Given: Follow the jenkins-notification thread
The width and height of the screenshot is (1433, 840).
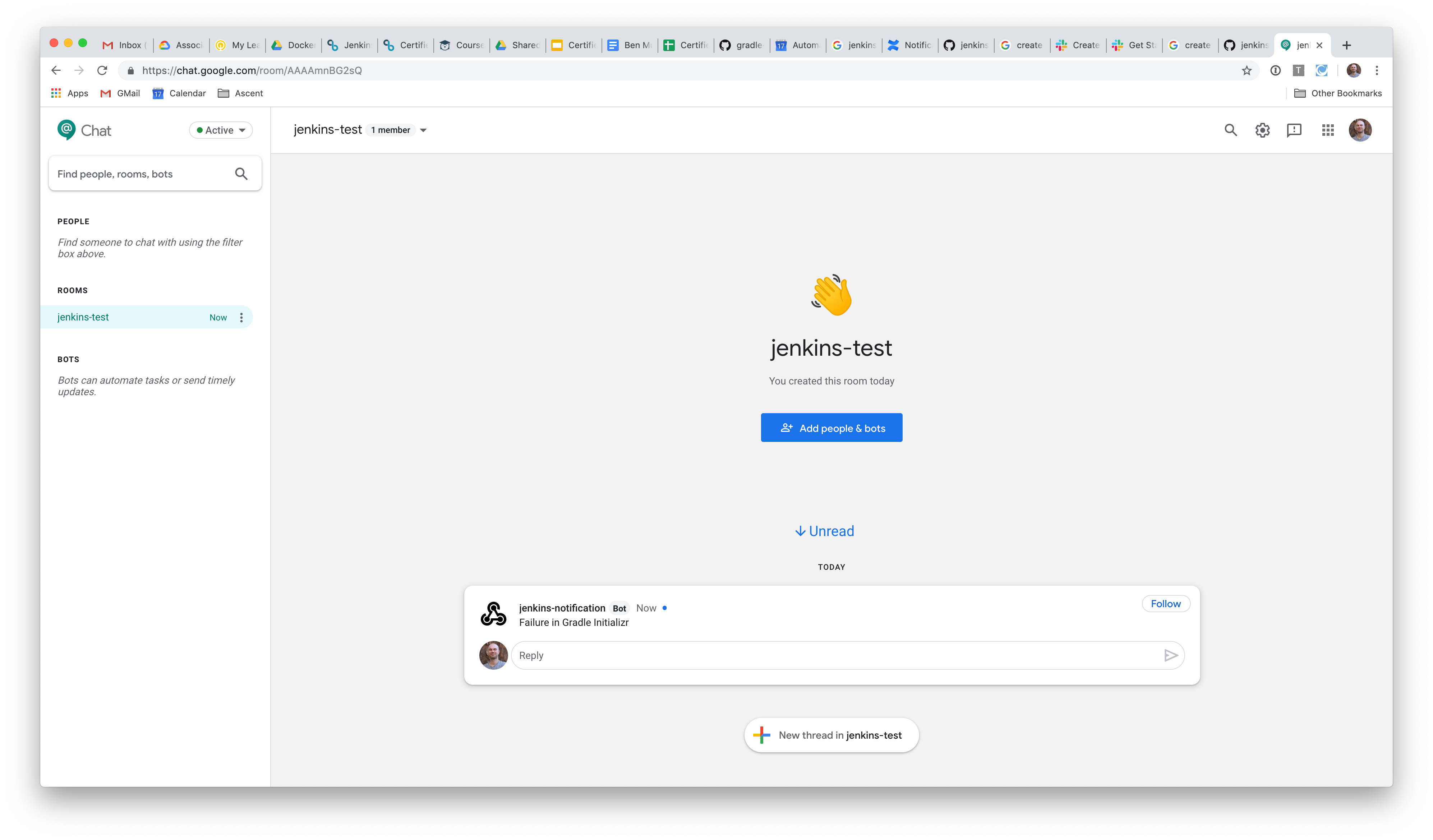Looking at the screenshot, I should (1166, 603).
